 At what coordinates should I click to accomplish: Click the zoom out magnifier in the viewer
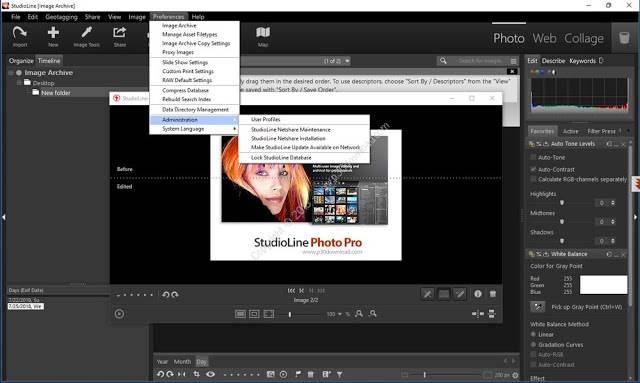373,314
